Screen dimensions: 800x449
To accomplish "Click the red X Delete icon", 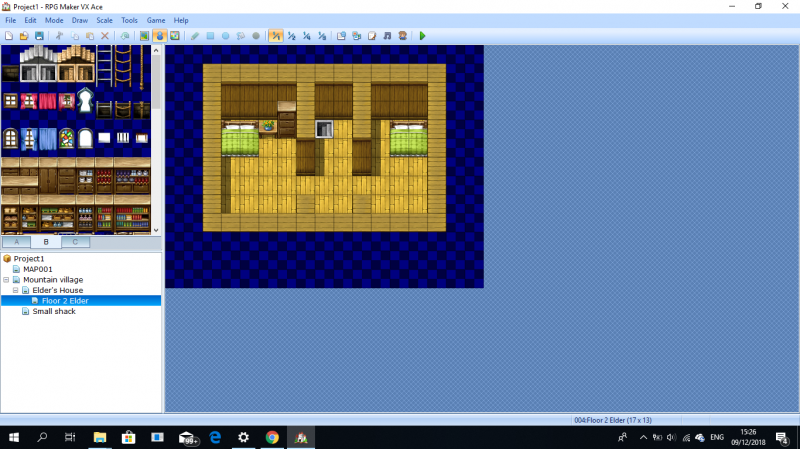I will tap(105, 36).
